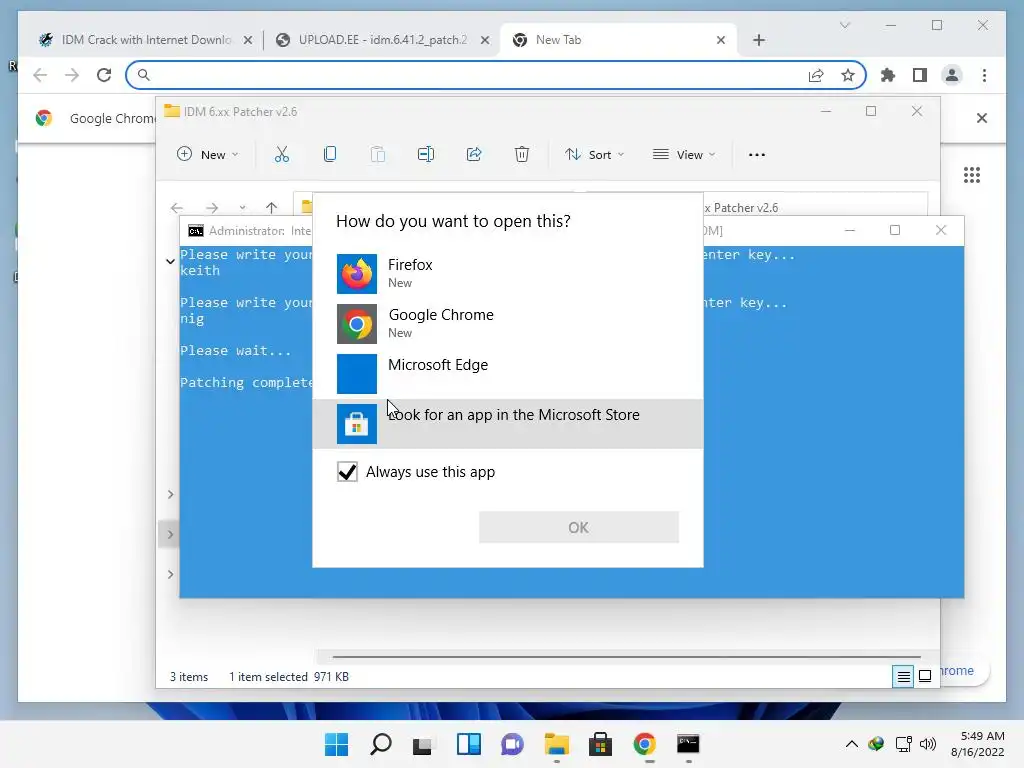
Task: Close the UPLOAD.EE browser tab
Action: [x=485, y=40]
